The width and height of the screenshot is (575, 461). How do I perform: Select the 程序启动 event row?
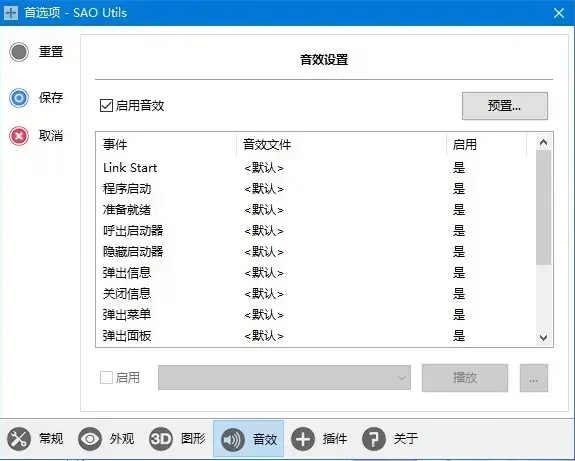point(316,189)
